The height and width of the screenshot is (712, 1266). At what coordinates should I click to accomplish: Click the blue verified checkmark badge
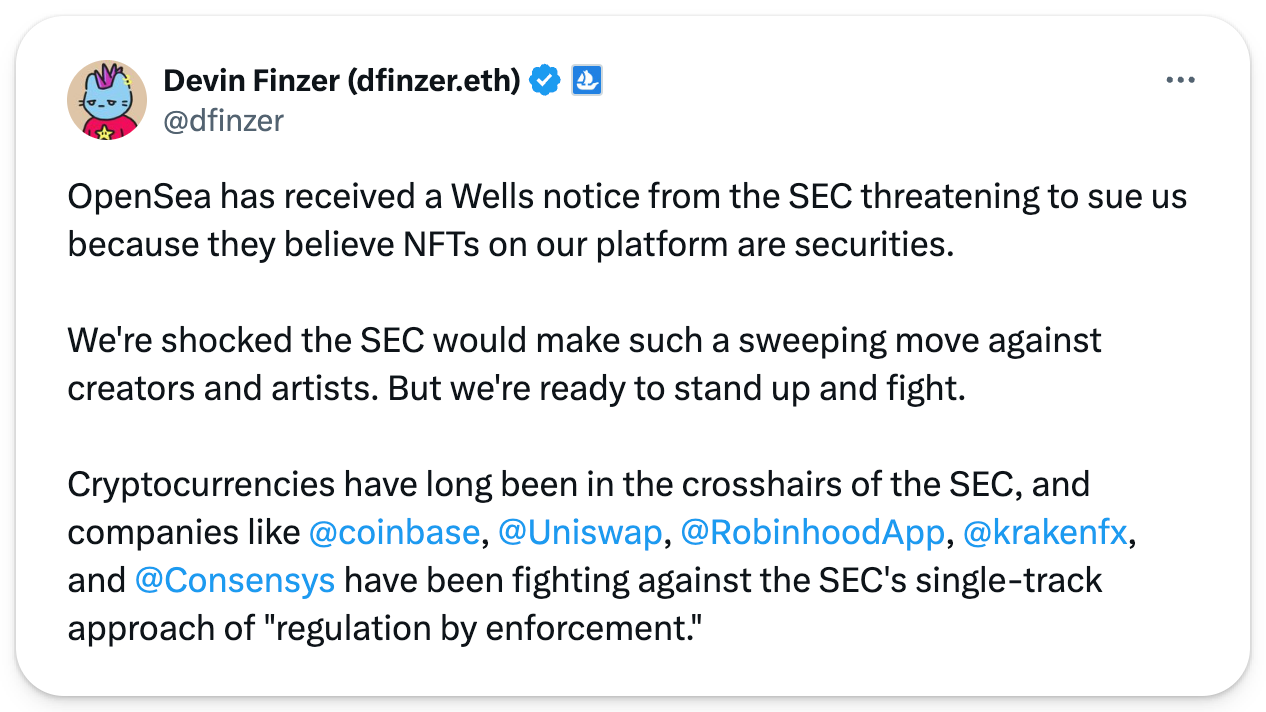[545, 81]
